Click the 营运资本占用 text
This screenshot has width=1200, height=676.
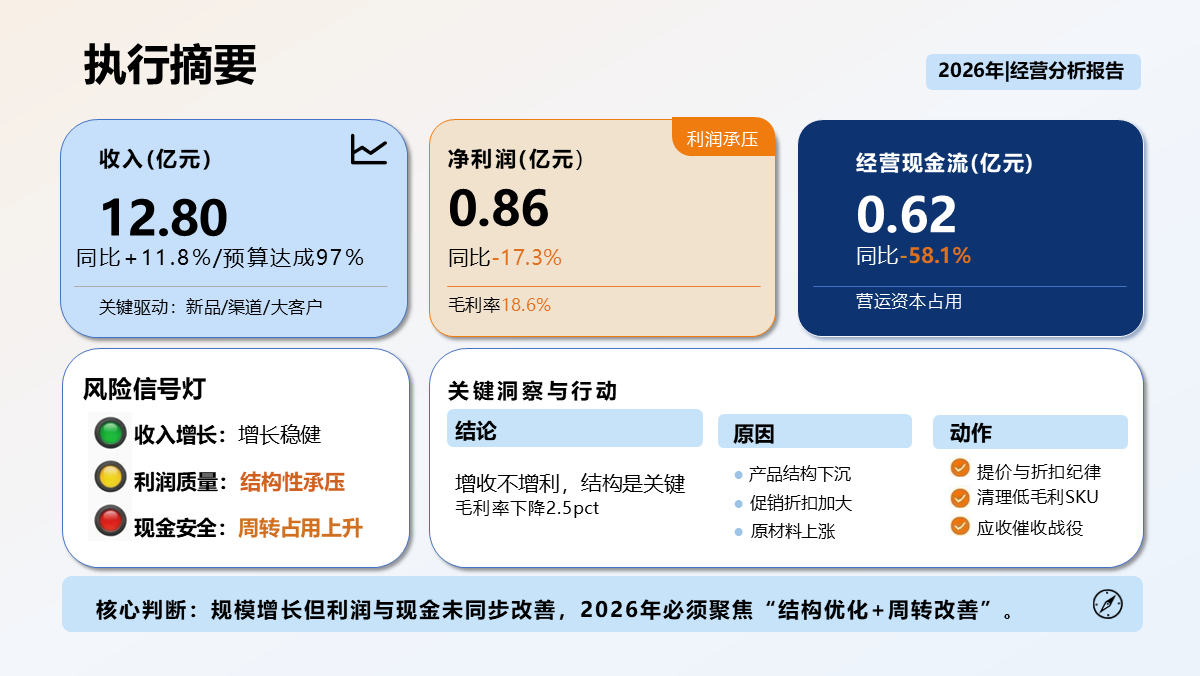(909, 301)
